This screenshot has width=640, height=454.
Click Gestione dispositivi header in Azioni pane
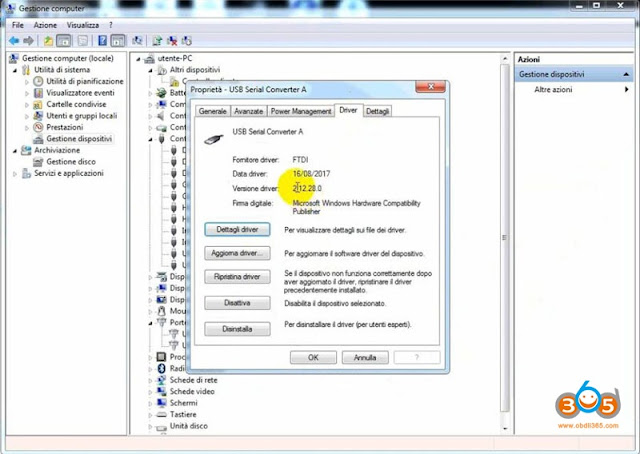tap(574, 74)
